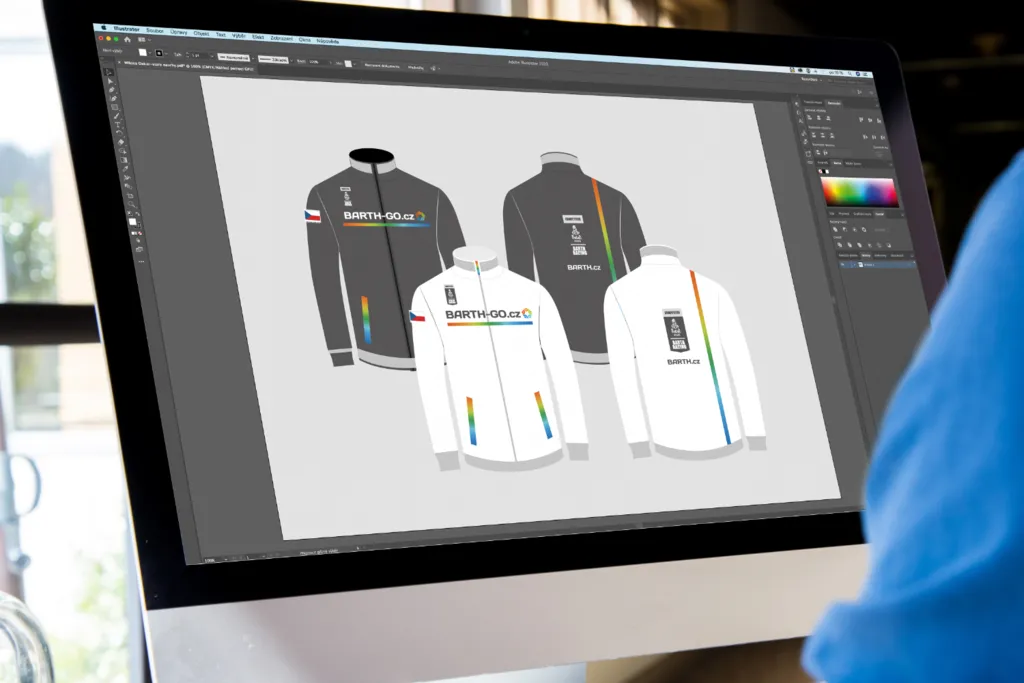
Task: Pick a color from the spectrum bar
Action: click(858, 192)
